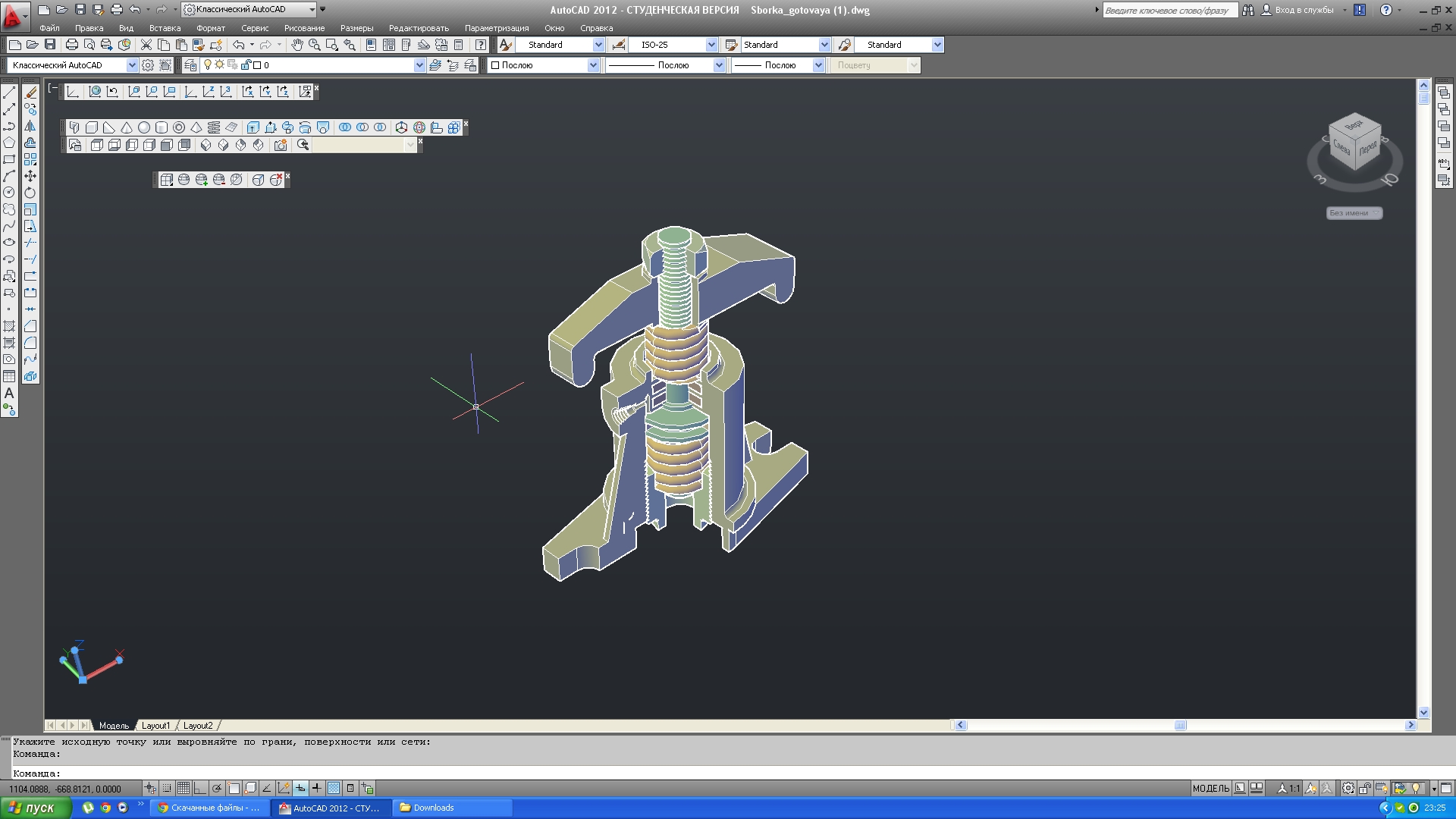Switch to the Layout2 tab
Viewport: 1456px width, 819px height.
pos(198,726)
